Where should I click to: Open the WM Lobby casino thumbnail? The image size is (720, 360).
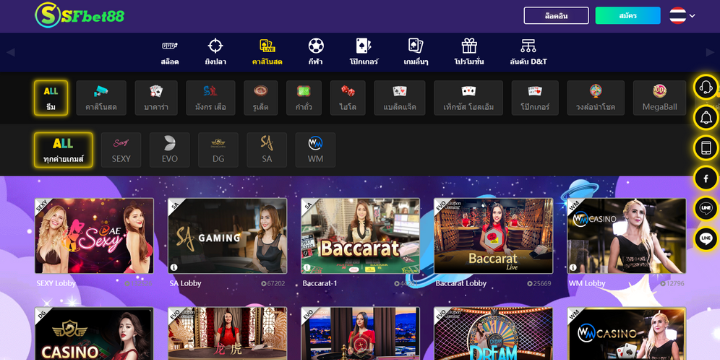[627, 236]
